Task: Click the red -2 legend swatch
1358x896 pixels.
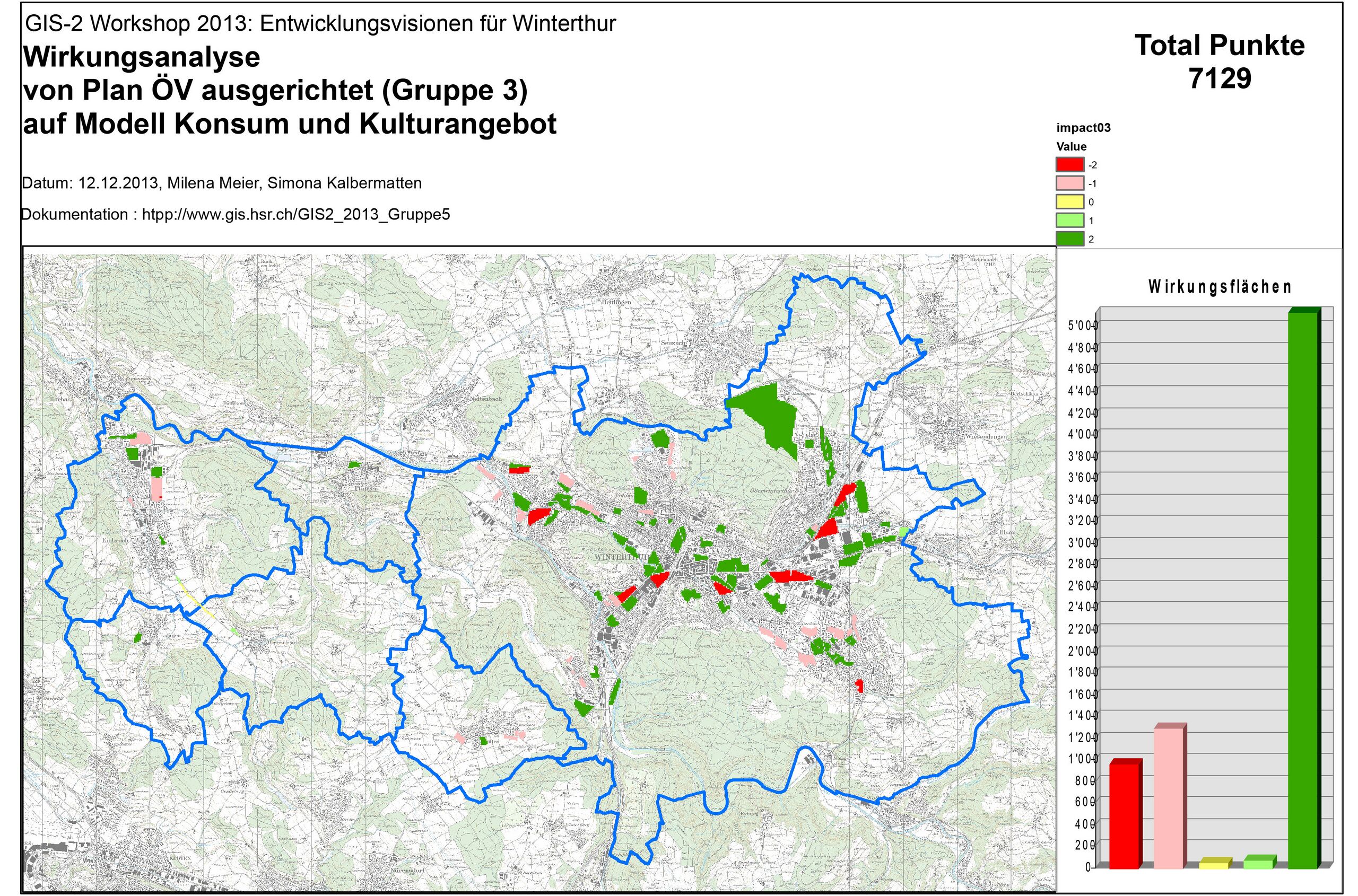Action: (x=1069, y=164)
